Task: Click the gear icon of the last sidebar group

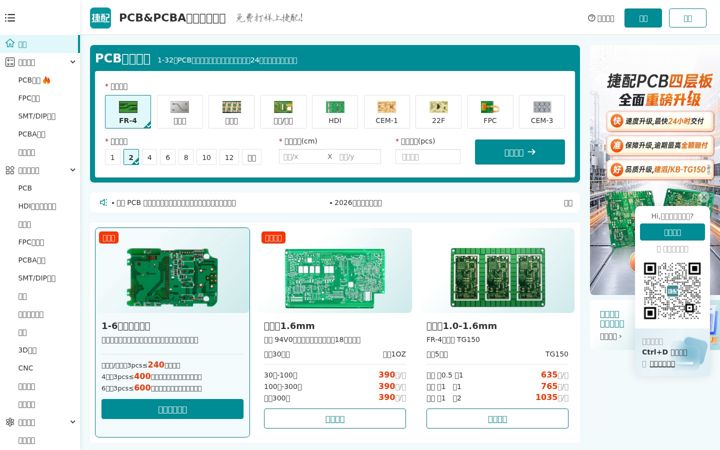Action: click(10, 422)
